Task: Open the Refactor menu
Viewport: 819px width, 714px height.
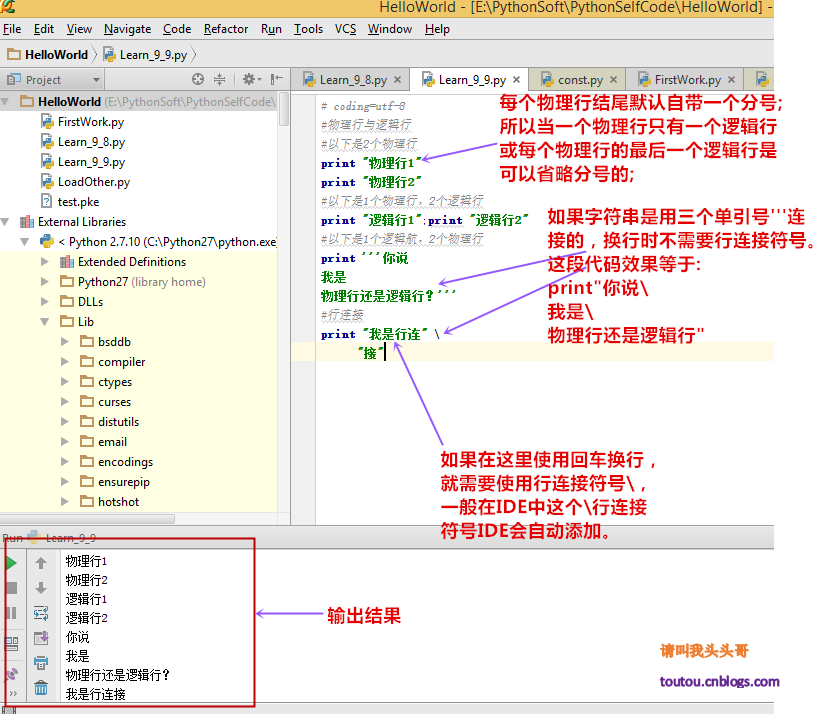Action: 226,29
